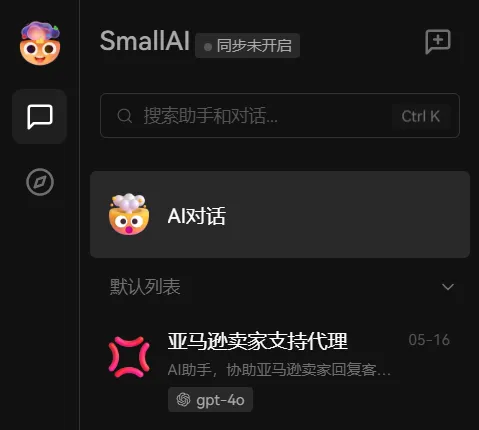
Task: Click the gray sync status dot
Action: pyautogui.click(x=208, y=47)
